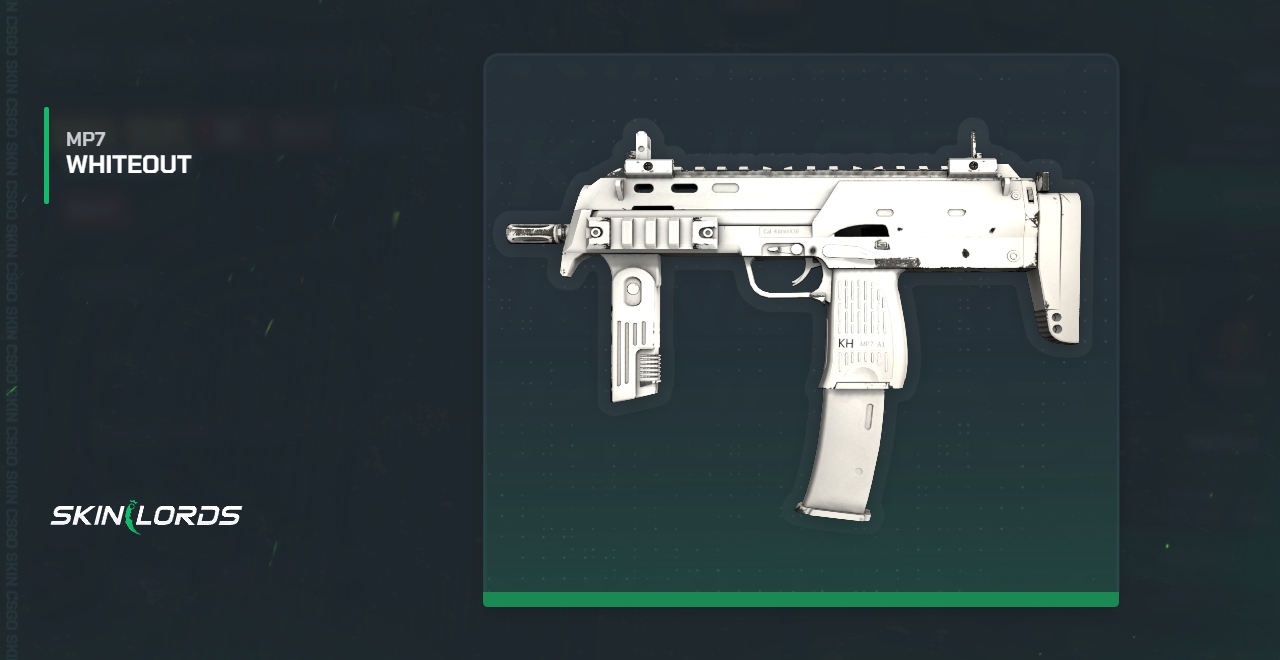The image size is (1280, 660).
Task: Click the retractable stock of the gun
Action: [1056, 267]
